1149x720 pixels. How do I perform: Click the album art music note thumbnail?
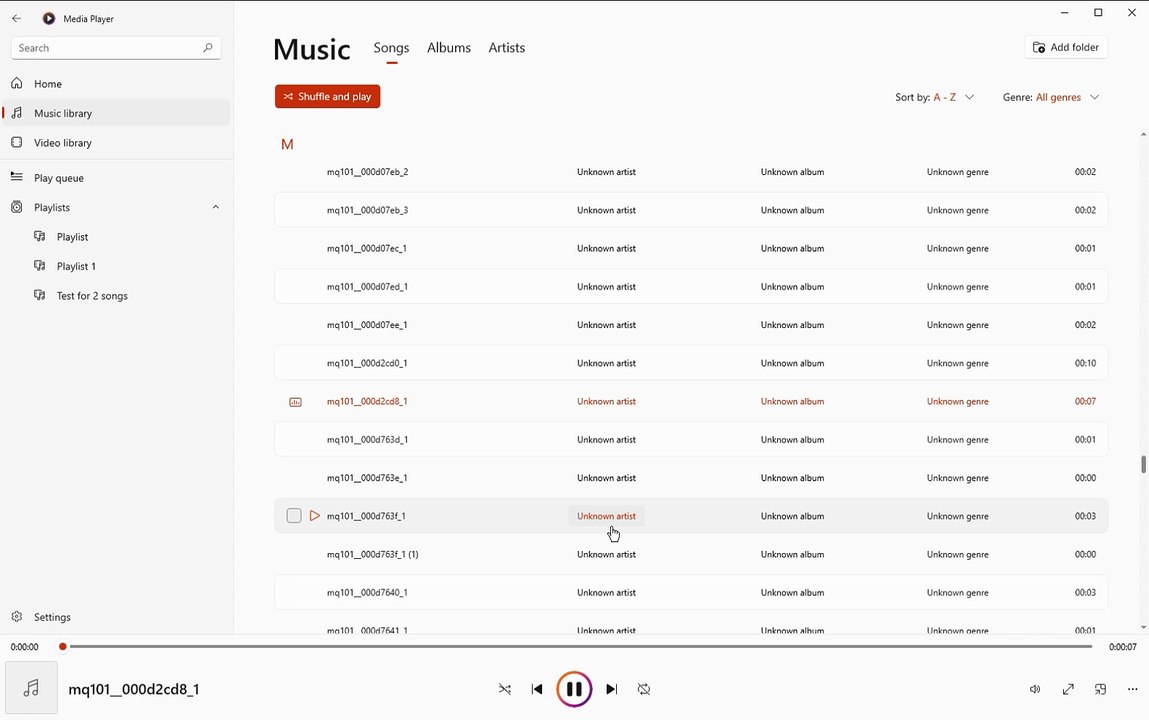32,688
